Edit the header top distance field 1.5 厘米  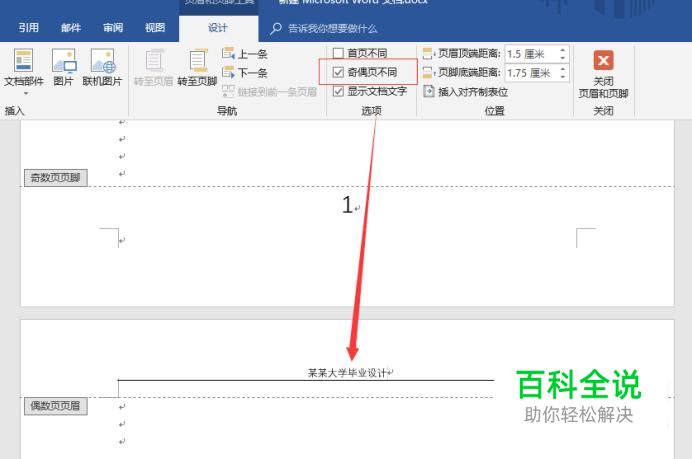(x=531, y=54)
